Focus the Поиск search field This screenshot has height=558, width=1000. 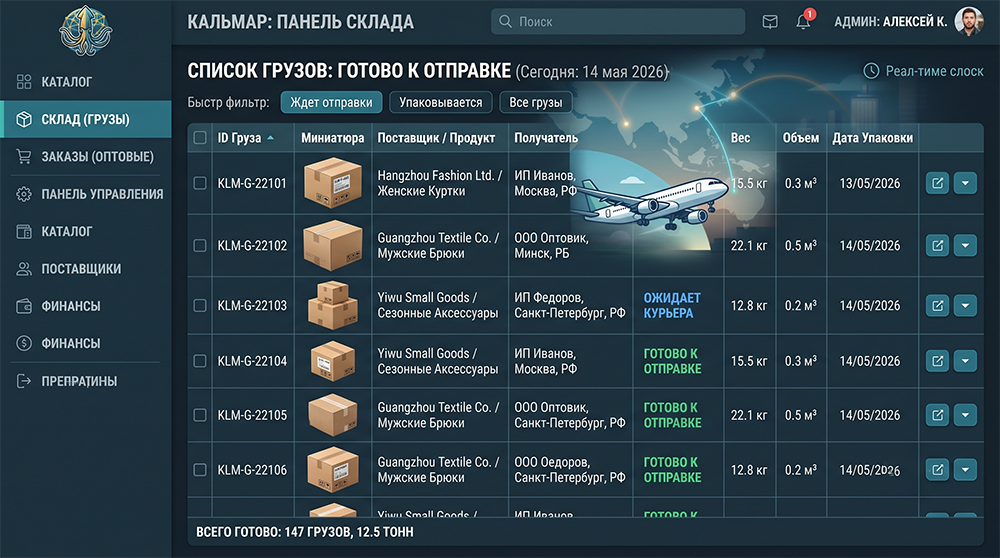[618, 22]
